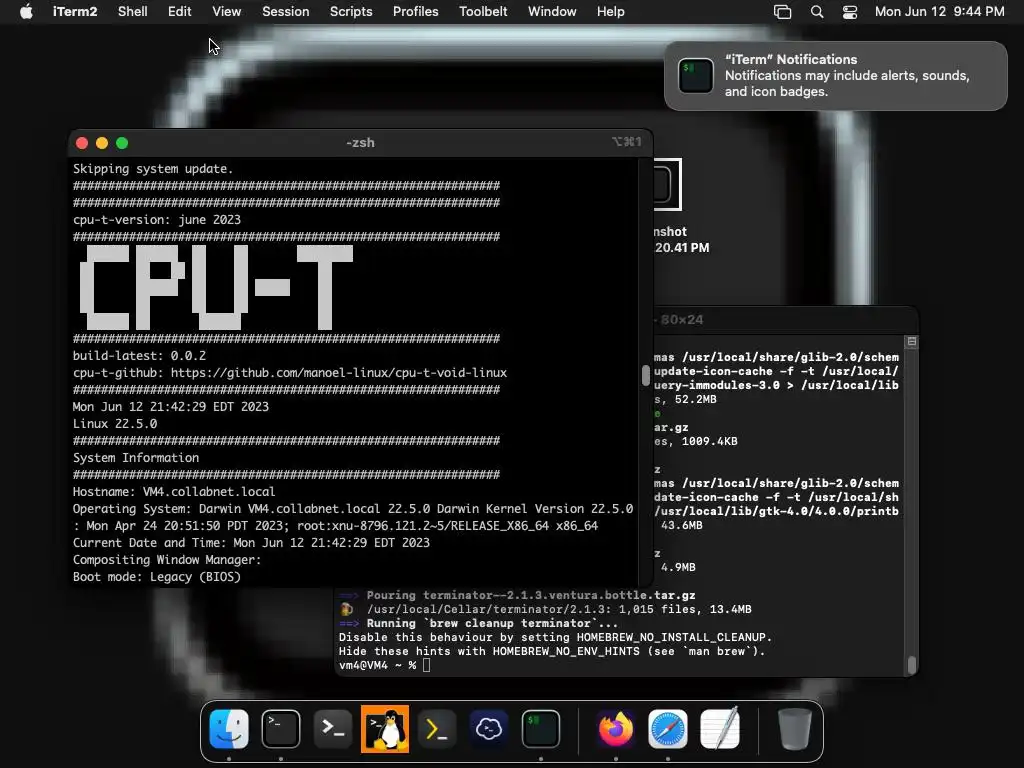Click the 'Pouring terminator' line in back terminal

(x=517, y=595)
